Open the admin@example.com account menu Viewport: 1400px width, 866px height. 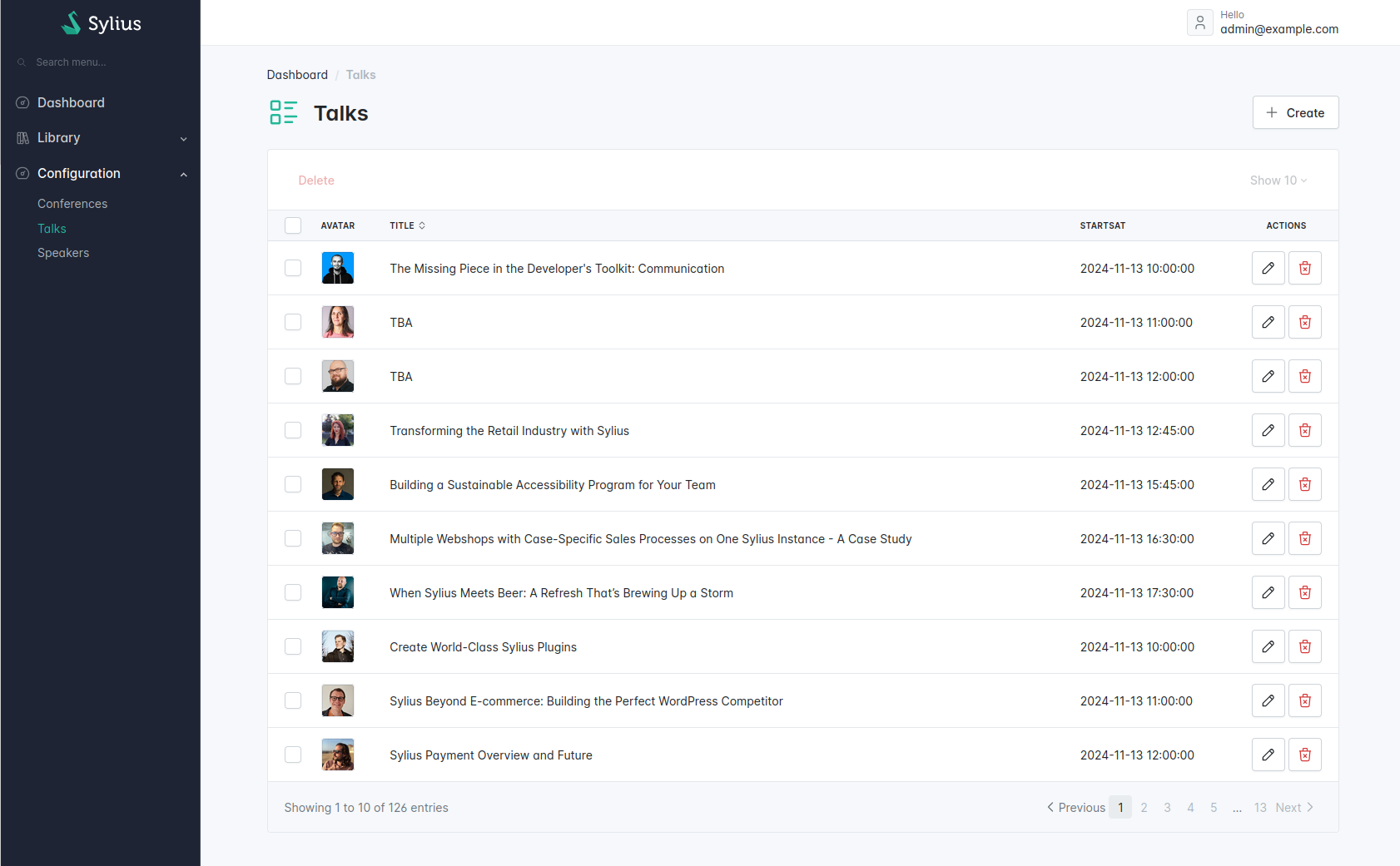[1263, 22]
